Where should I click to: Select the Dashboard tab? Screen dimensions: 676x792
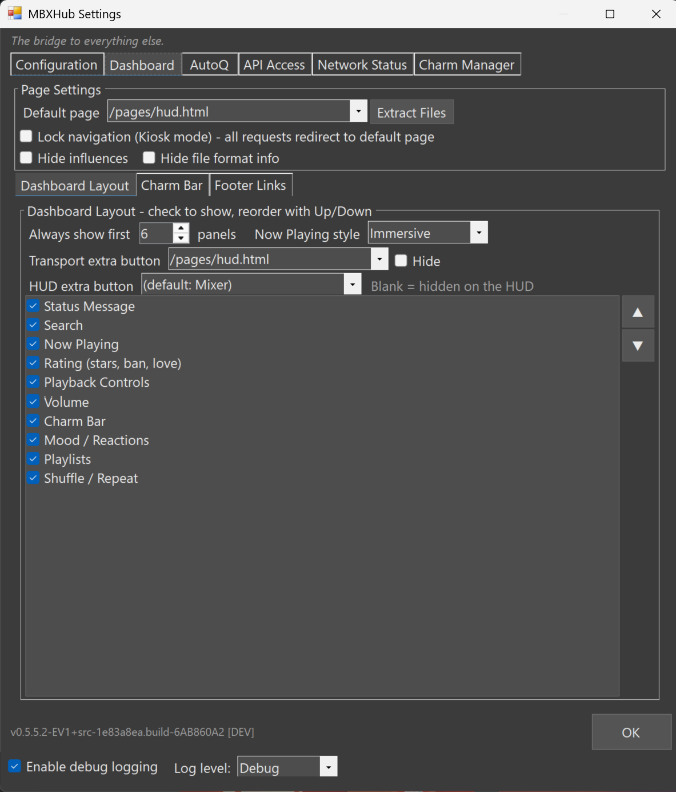pos(142,65)
